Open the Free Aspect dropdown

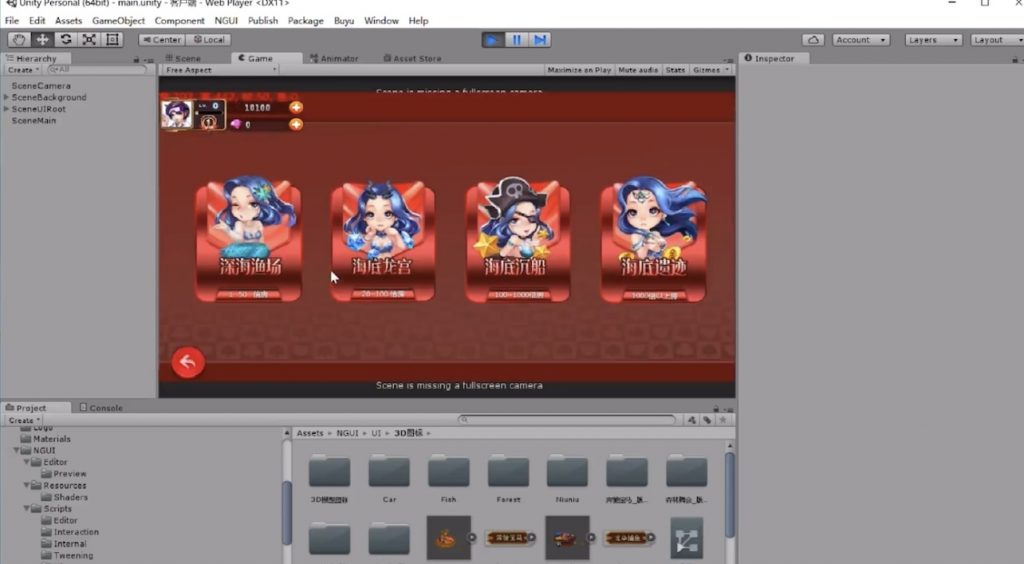tap(220, 70)
